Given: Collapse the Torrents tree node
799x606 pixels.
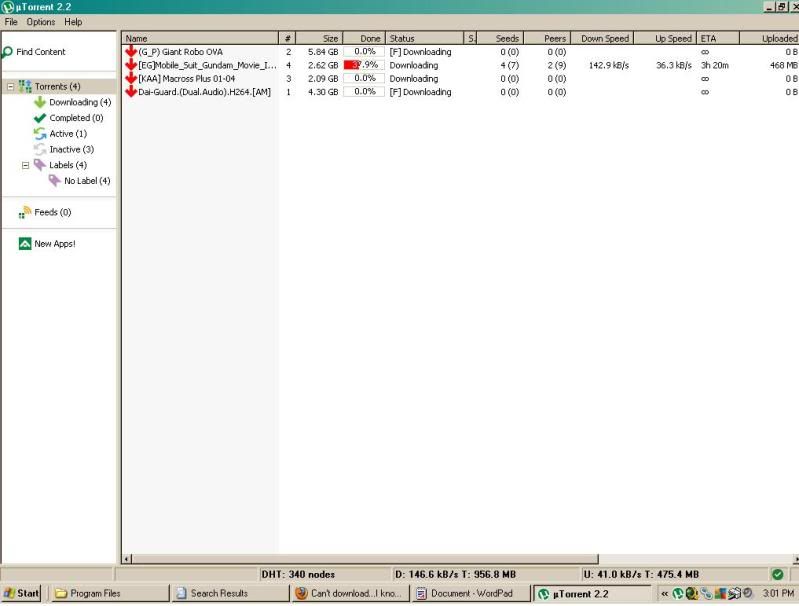Looking at the screenshot, I should point(10,87).
